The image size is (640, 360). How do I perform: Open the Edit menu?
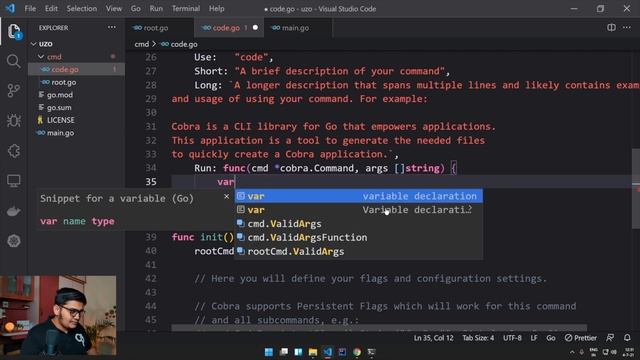(x=51, y=8)
